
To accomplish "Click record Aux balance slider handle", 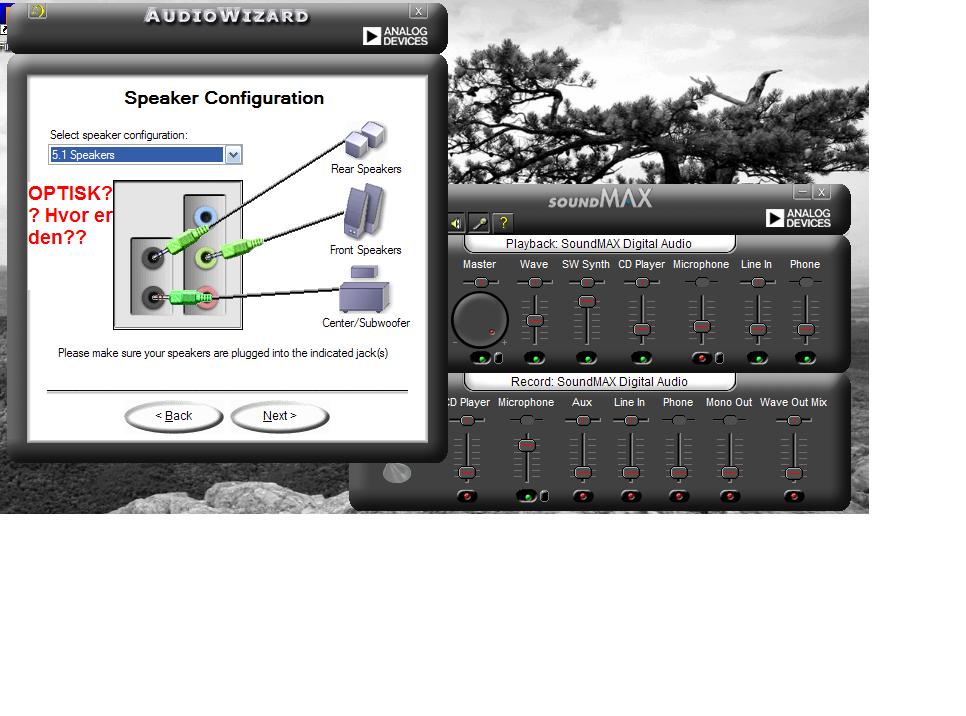I will [x=583, y=420].
